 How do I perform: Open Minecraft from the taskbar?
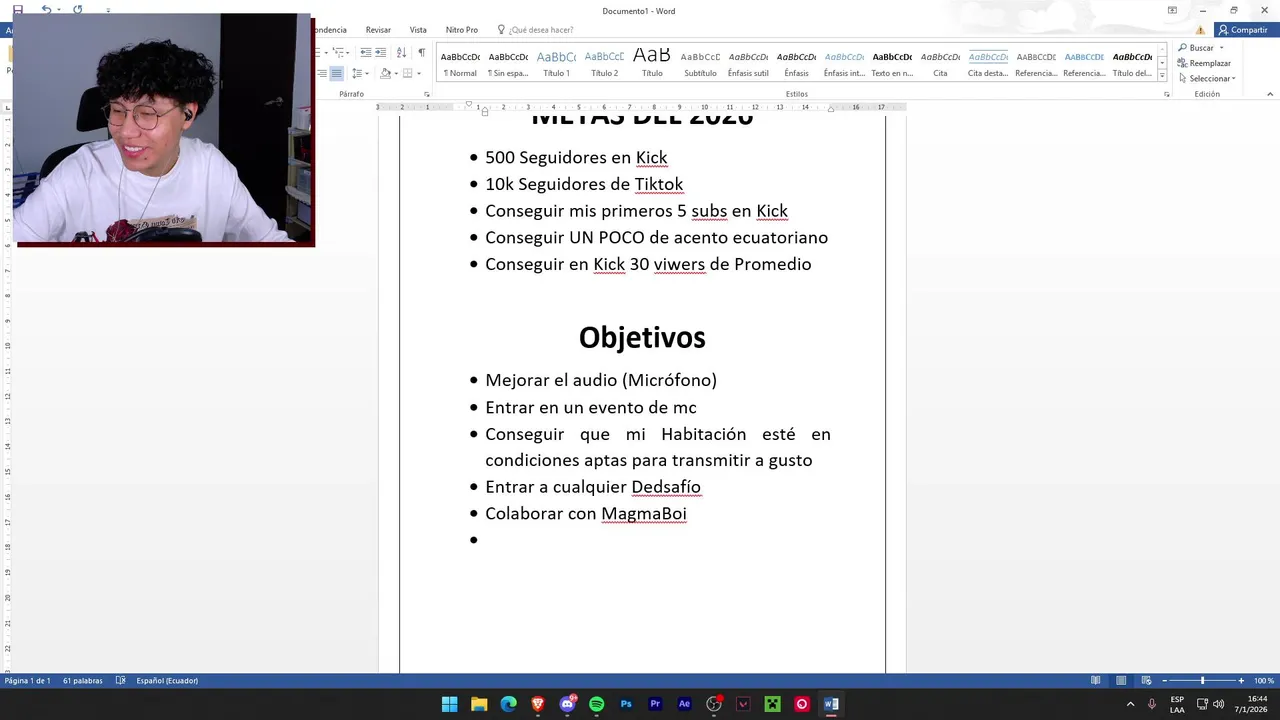tap(772, 704)
